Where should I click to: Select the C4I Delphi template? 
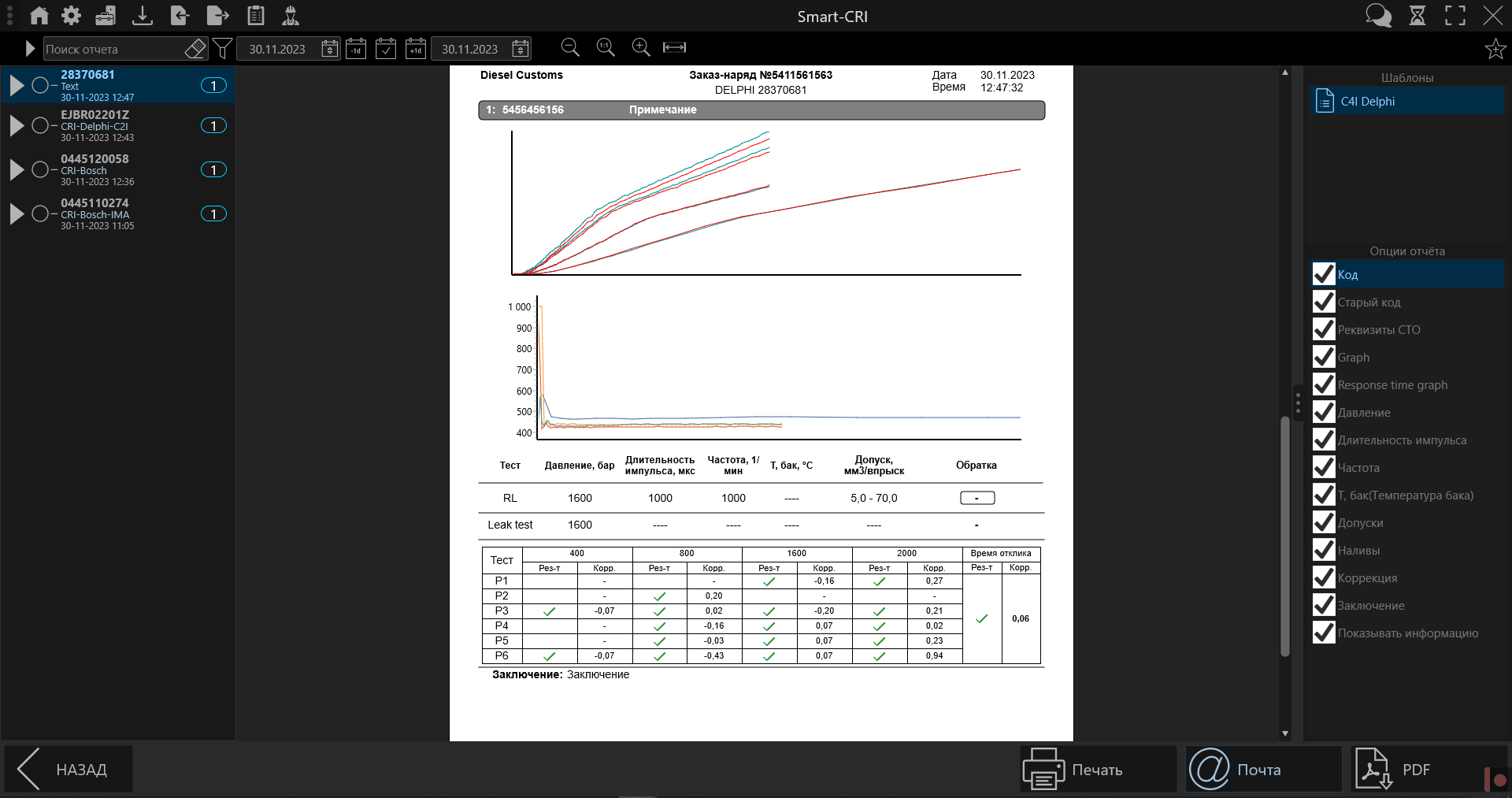pyautogui.click(x=1407, y=102)
